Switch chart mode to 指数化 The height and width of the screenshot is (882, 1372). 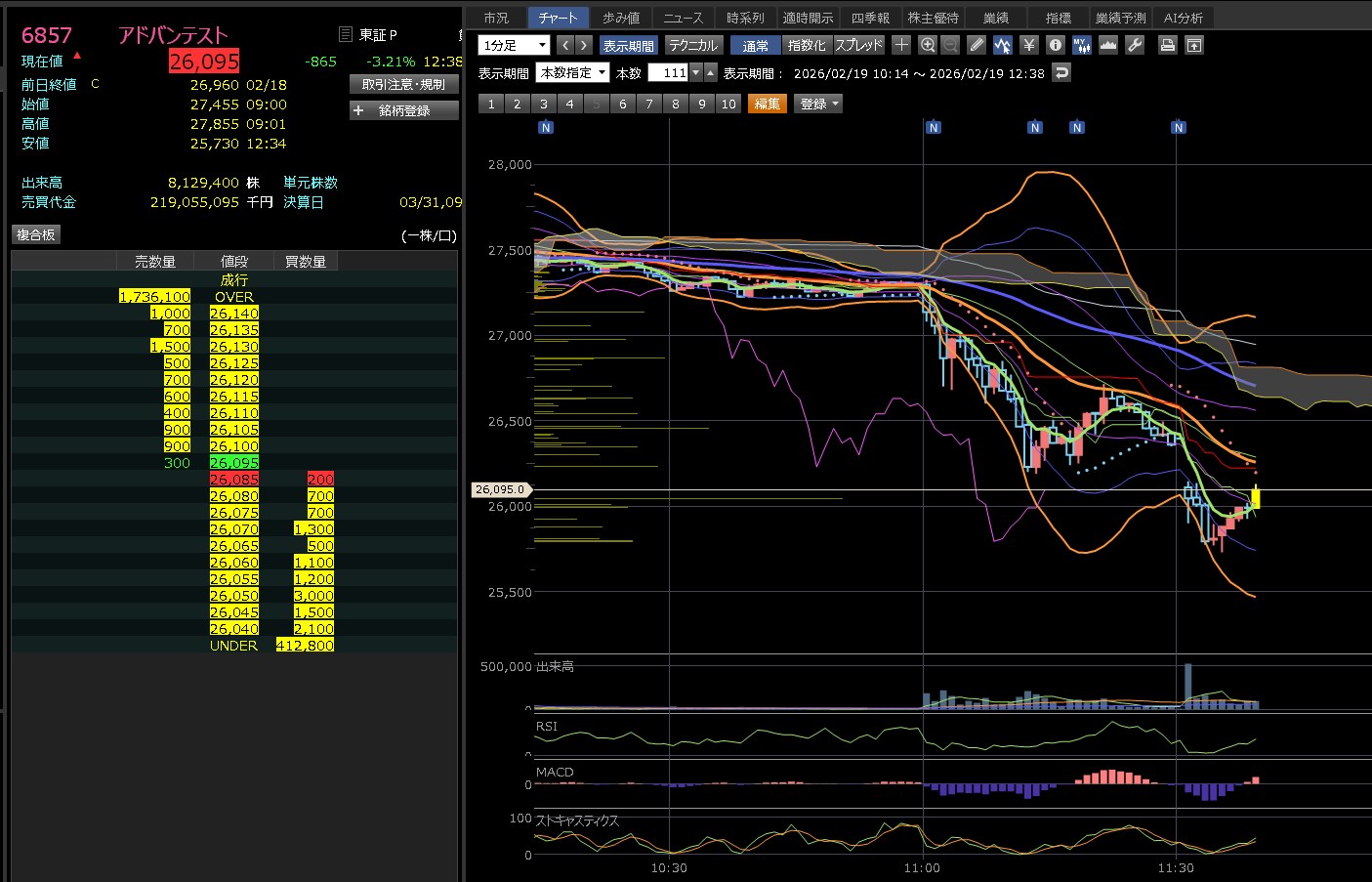pos(806,46)
